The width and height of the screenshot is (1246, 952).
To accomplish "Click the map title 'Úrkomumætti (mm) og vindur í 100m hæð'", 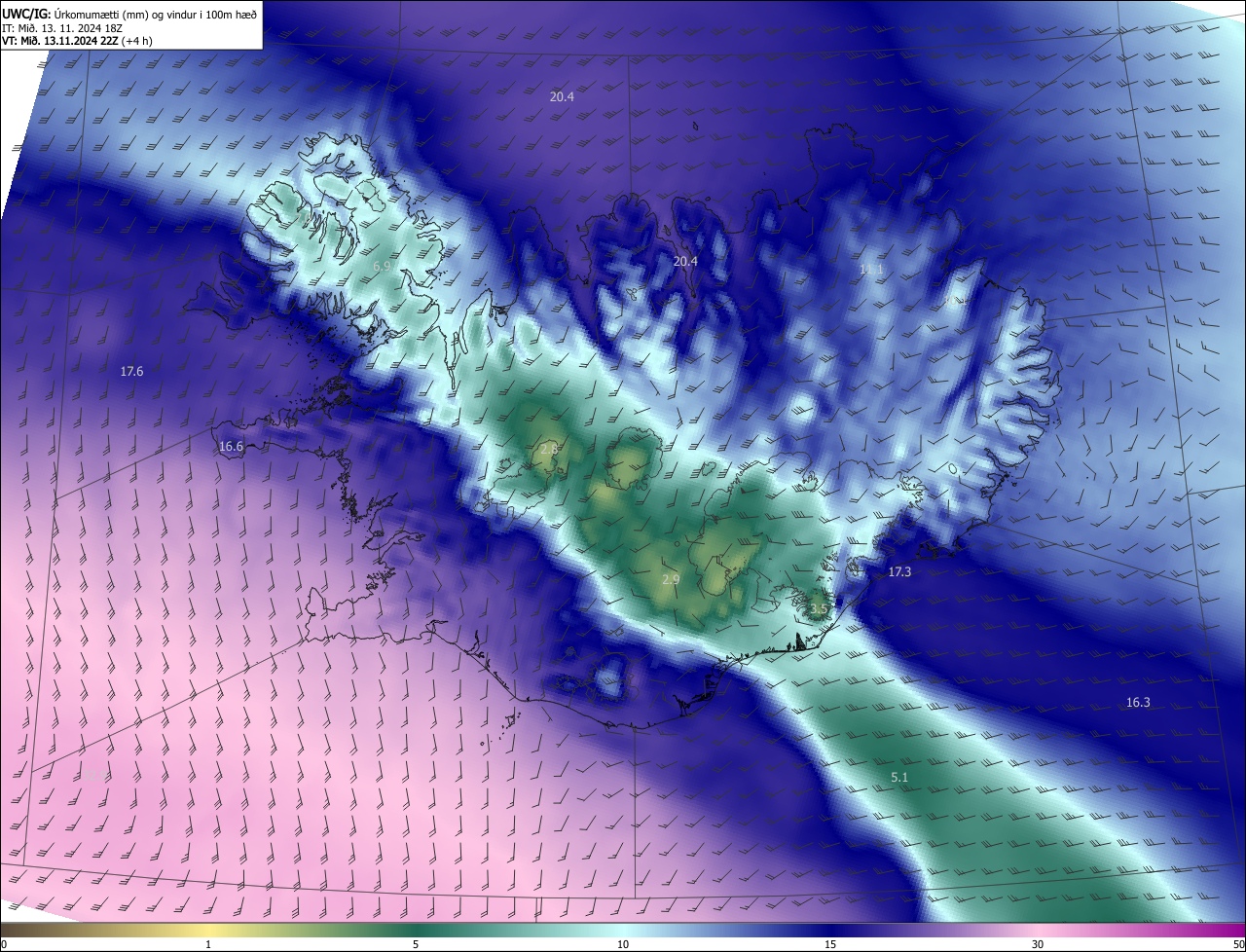I will 155,13.
